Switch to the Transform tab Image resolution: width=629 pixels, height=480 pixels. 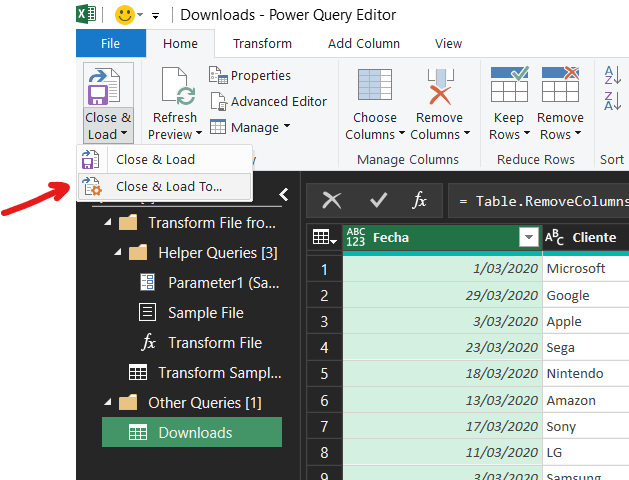tap(262, 43)
